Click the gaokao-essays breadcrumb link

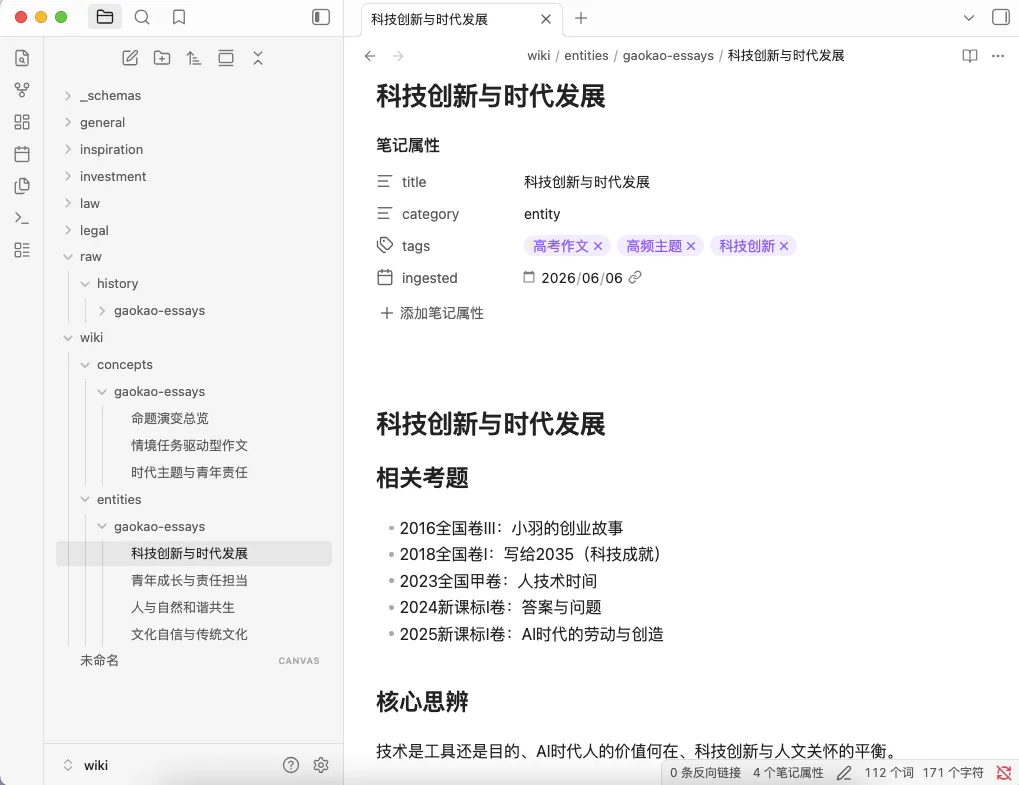pos(668,56)
